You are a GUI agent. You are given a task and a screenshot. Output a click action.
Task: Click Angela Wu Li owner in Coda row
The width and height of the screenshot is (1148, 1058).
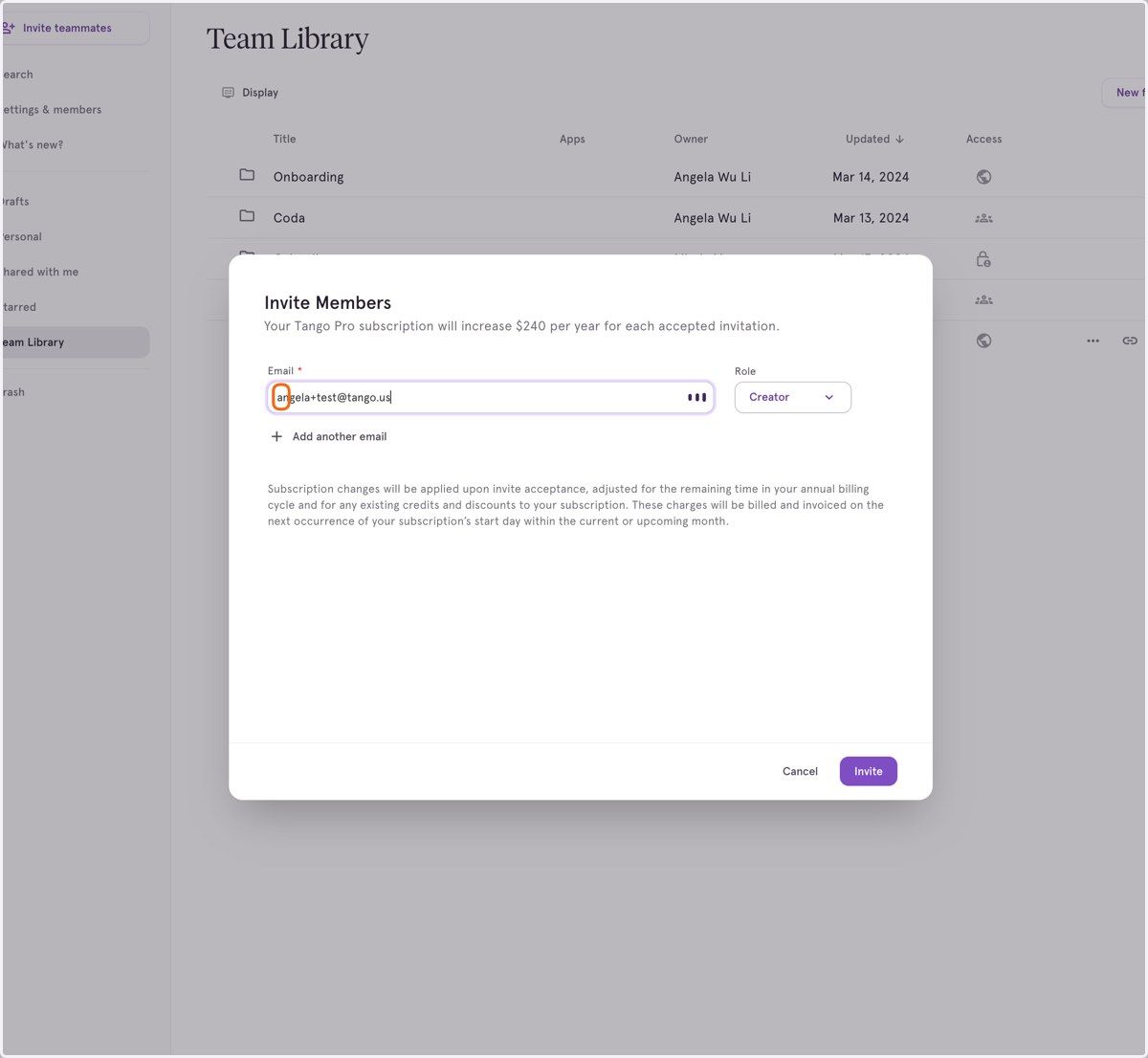[712, 218]
